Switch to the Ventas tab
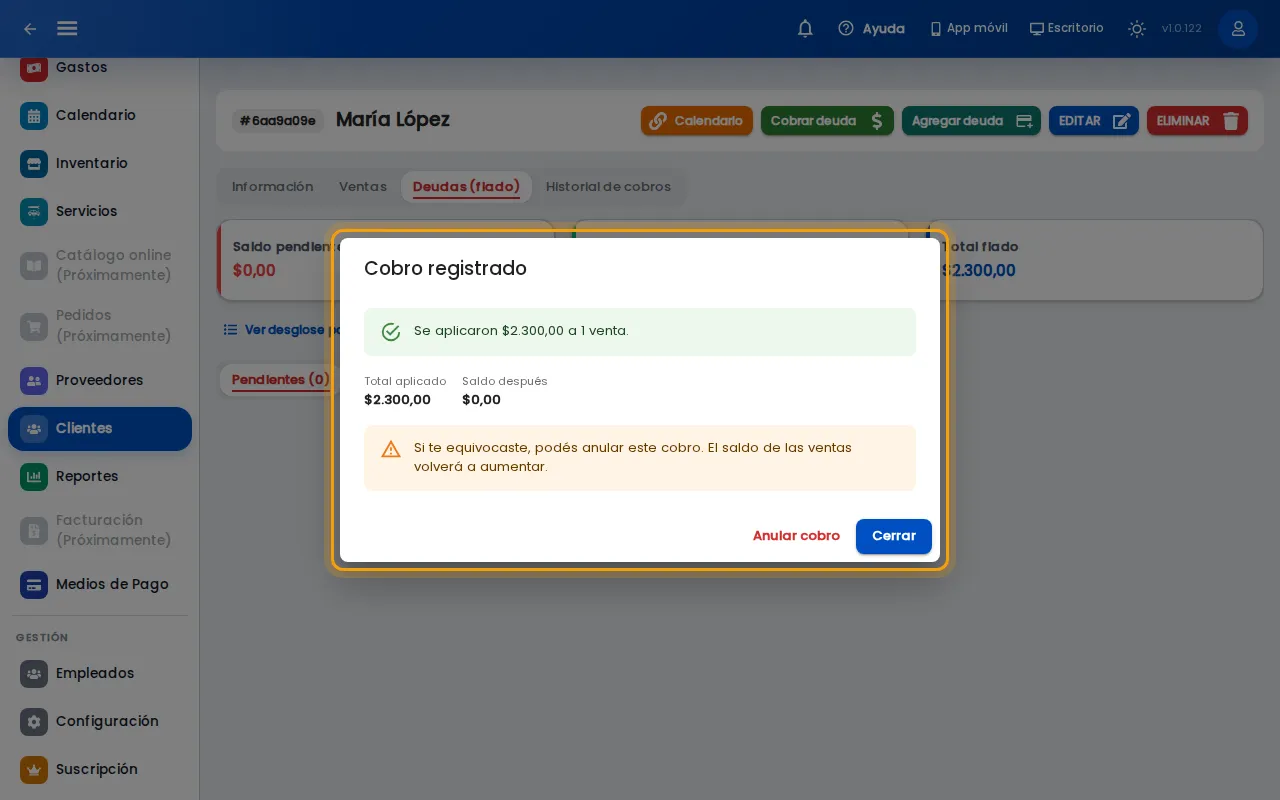The height and width of the screenshot is (800, 1280). (x=363, y=187)
